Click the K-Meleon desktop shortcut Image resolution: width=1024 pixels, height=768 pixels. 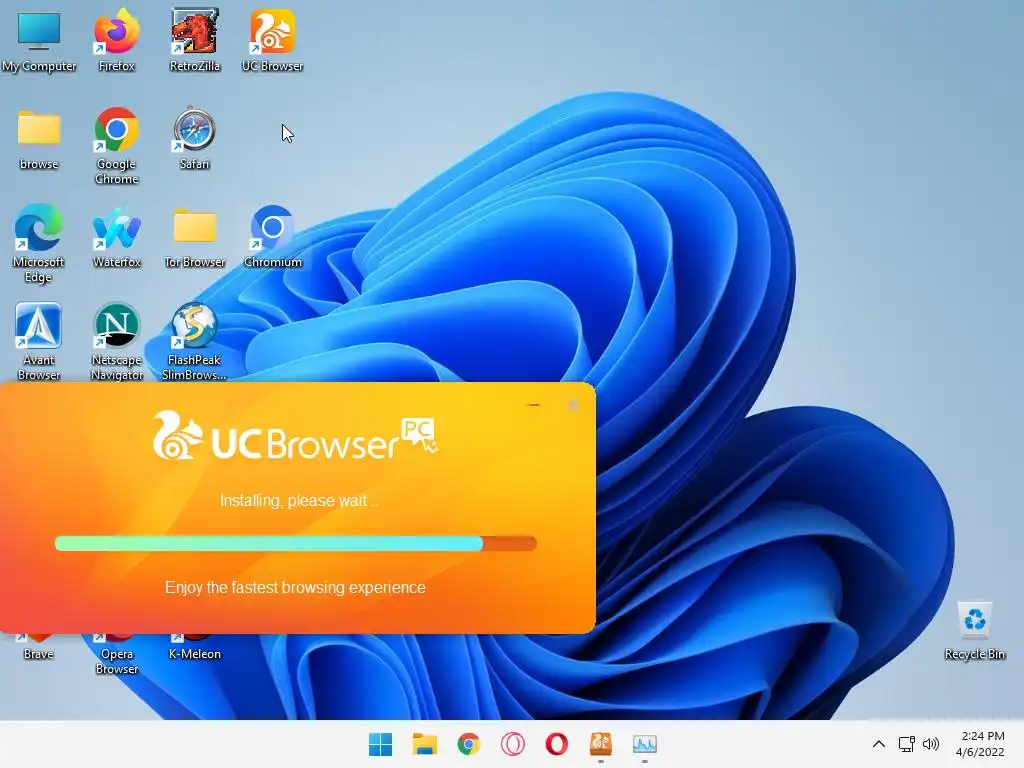[x=195, y=648]
